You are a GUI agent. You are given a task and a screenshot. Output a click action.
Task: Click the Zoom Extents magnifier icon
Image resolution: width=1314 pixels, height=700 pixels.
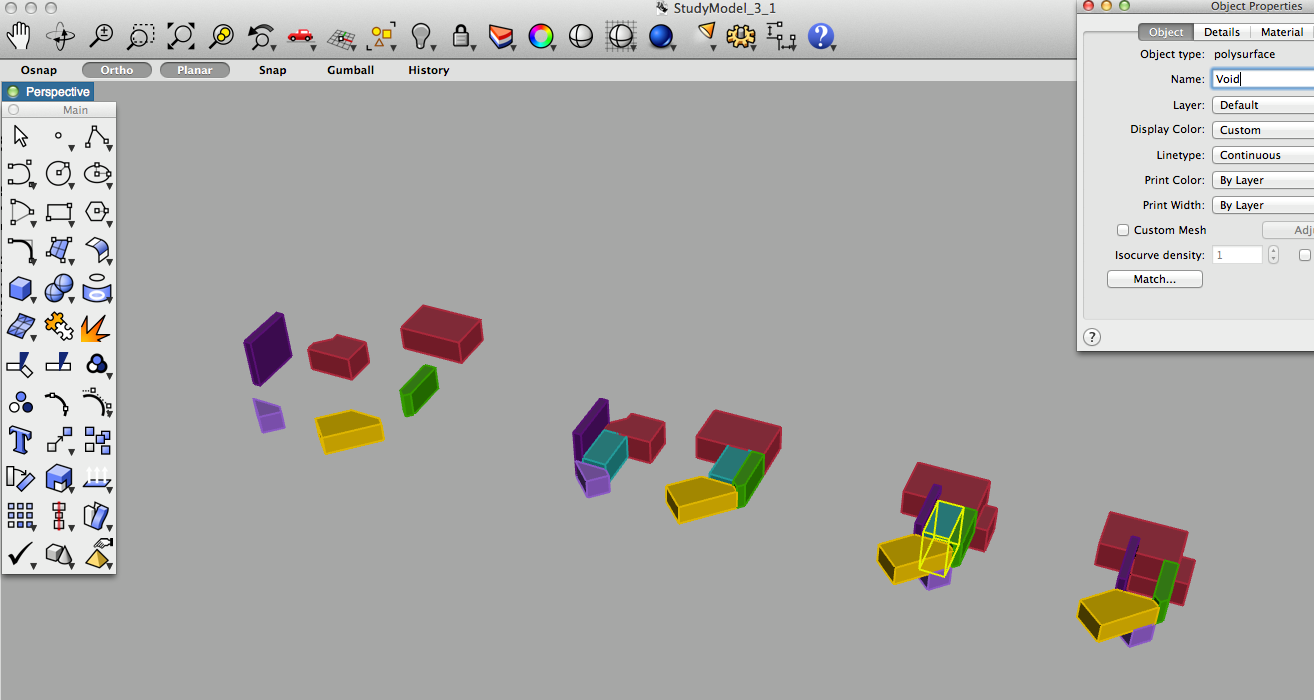(181, 37)
